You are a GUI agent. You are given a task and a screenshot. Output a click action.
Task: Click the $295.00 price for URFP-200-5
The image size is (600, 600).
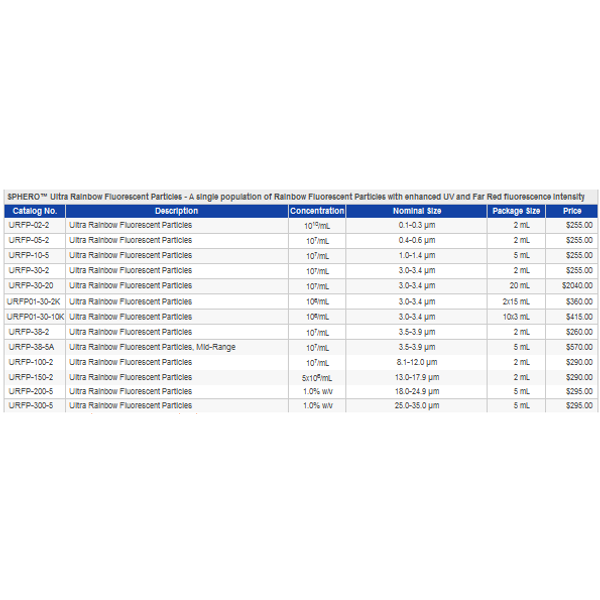579,391
